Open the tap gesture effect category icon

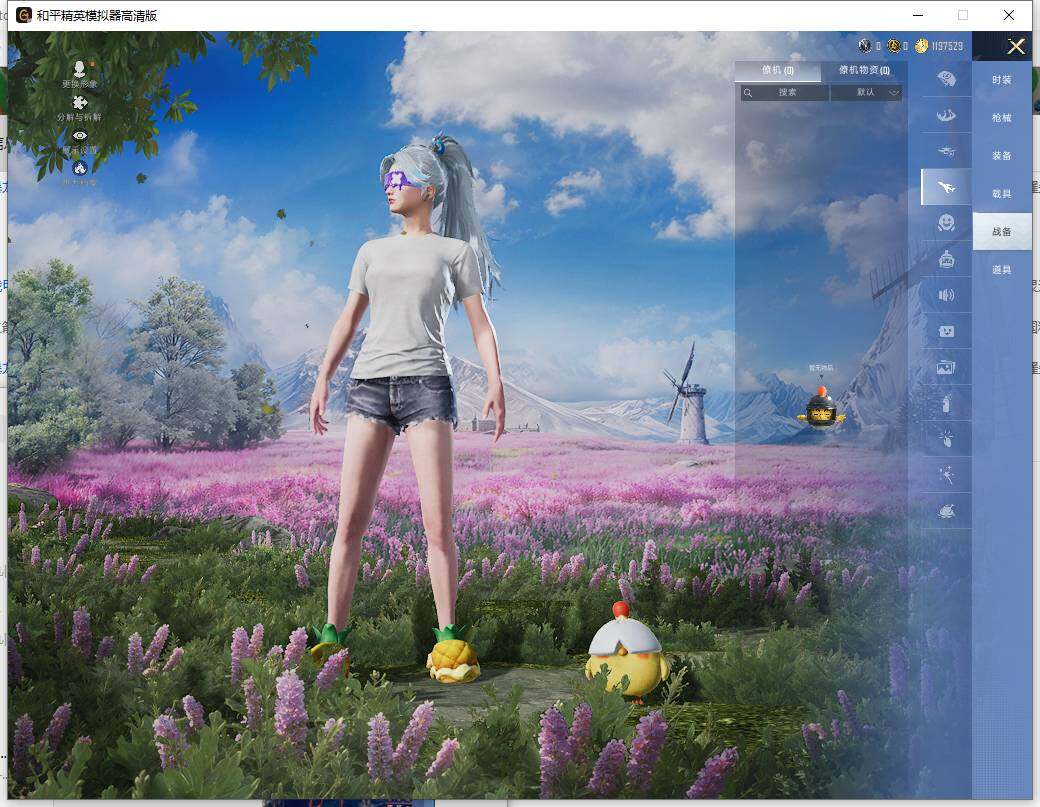(946, 438)
